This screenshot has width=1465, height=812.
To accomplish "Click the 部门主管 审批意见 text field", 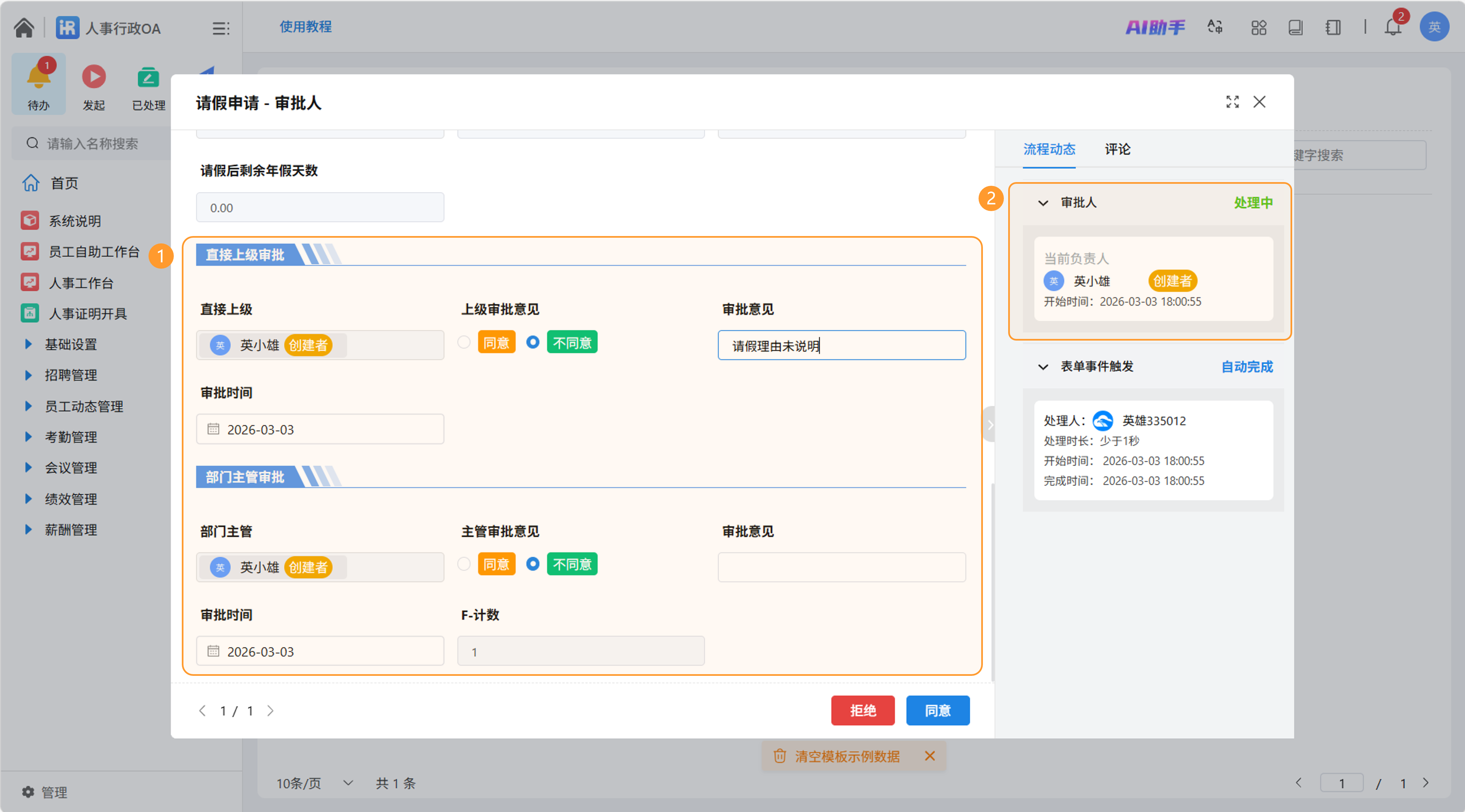I will (x=841, y=567).
